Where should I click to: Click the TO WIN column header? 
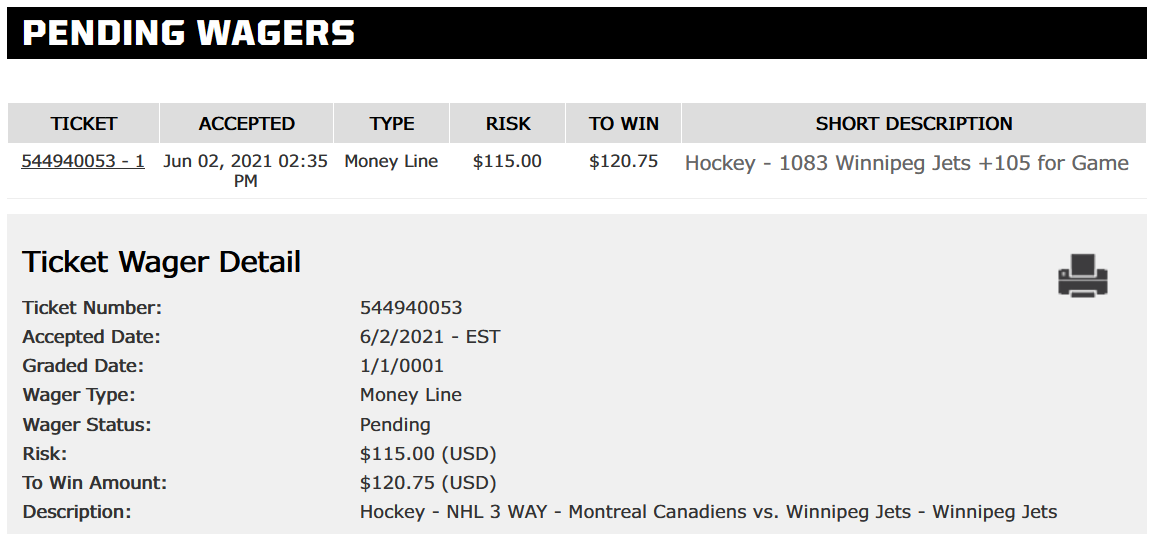624,124
